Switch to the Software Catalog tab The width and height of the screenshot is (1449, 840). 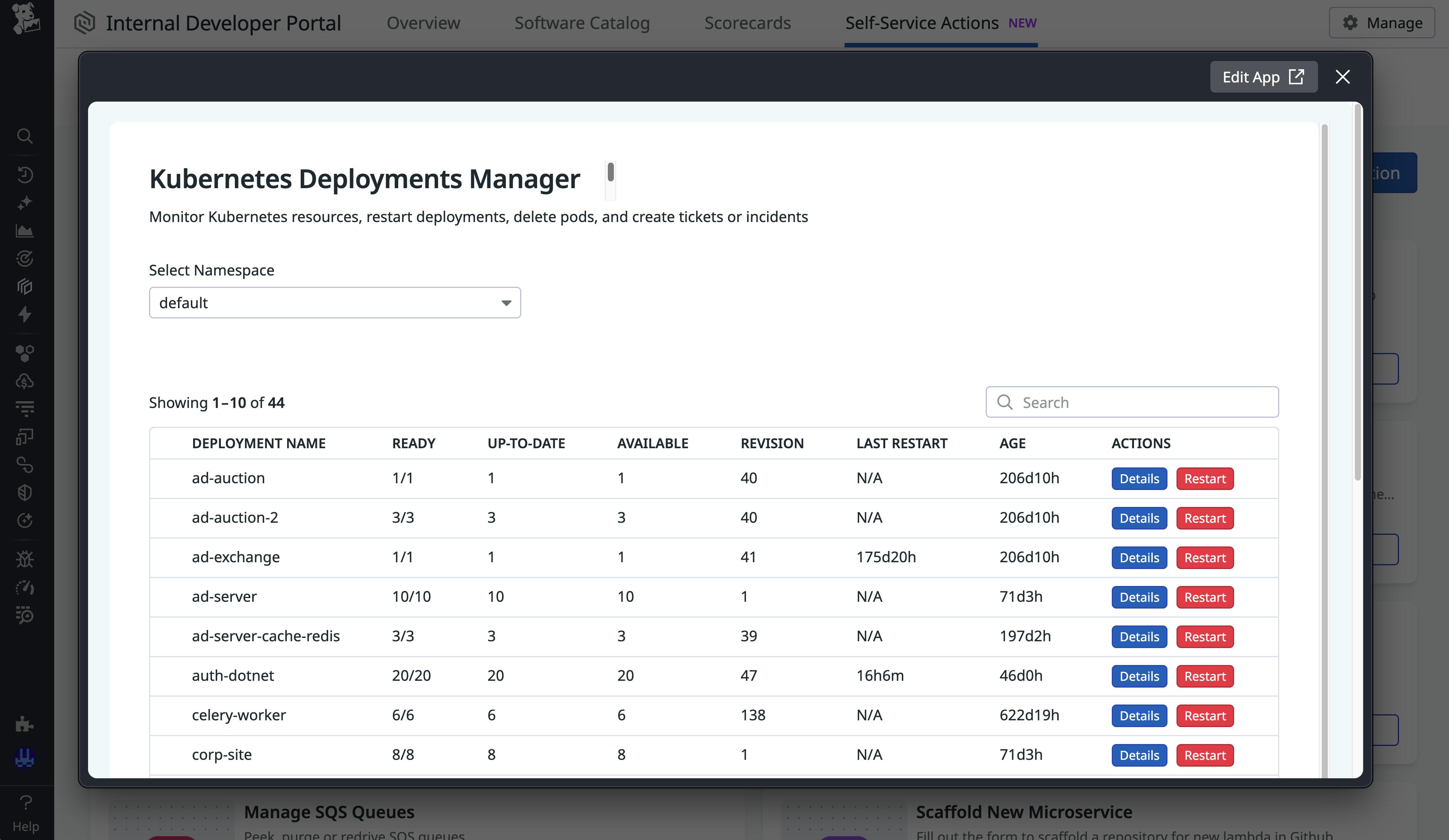582,23
